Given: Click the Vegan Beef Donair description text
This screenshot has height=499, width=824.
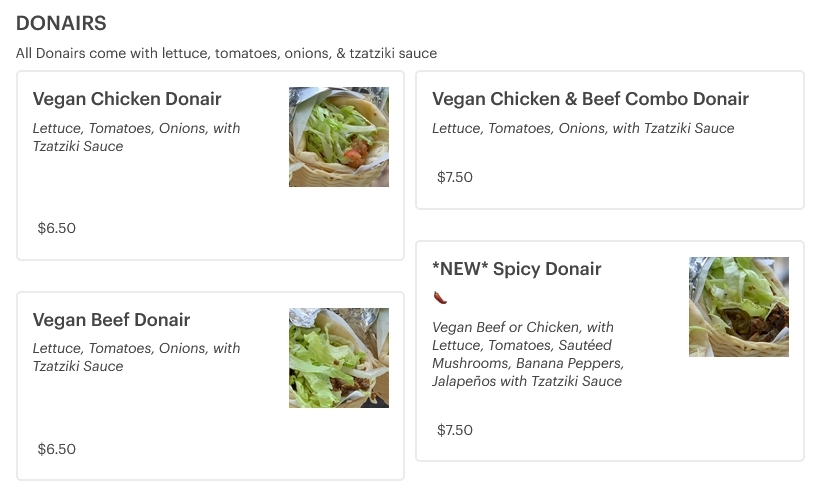Looking at the screenshot, I should pos(136,357).
